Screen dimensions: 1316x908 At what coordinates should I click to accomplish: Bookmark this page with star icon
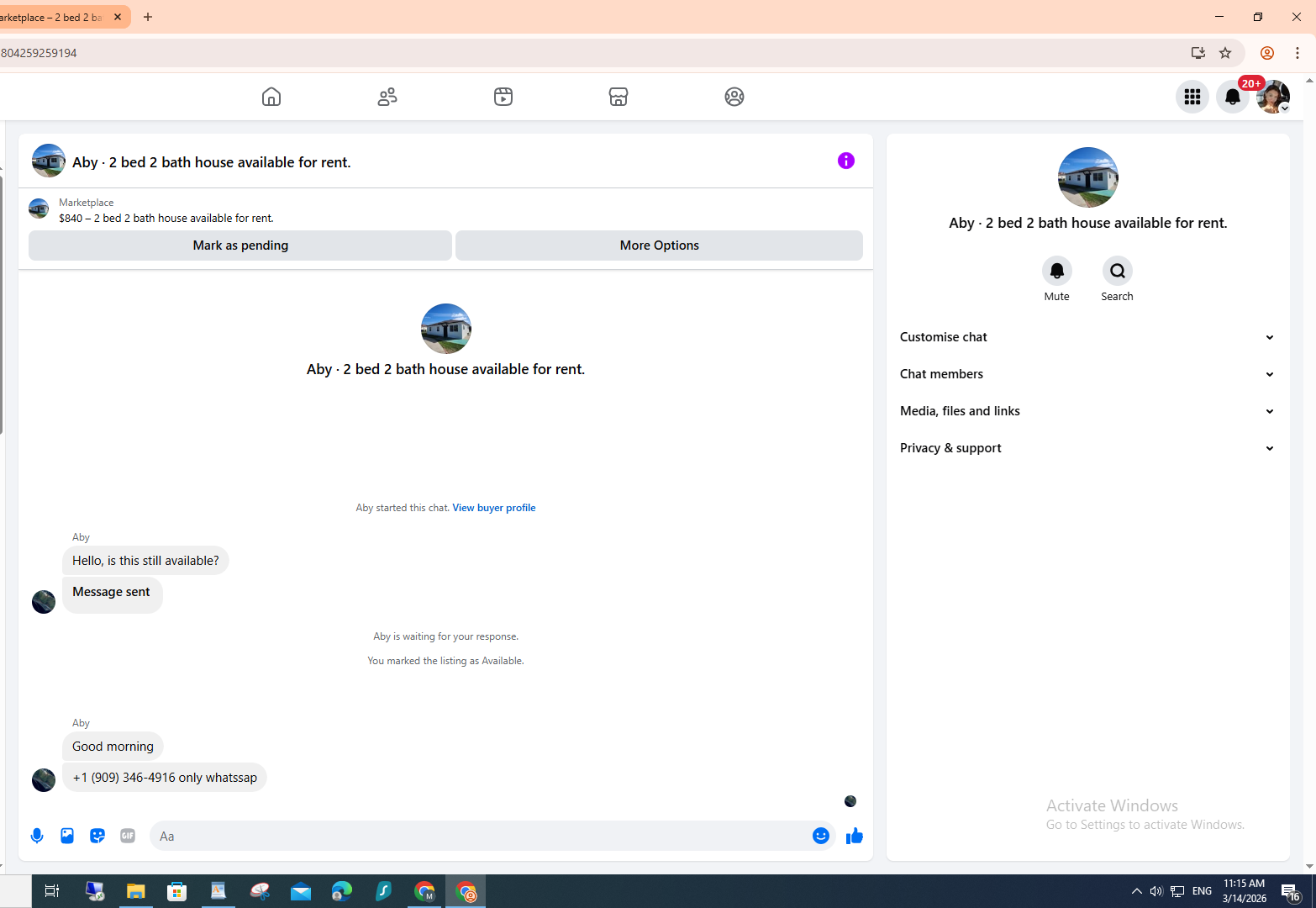1225,53
